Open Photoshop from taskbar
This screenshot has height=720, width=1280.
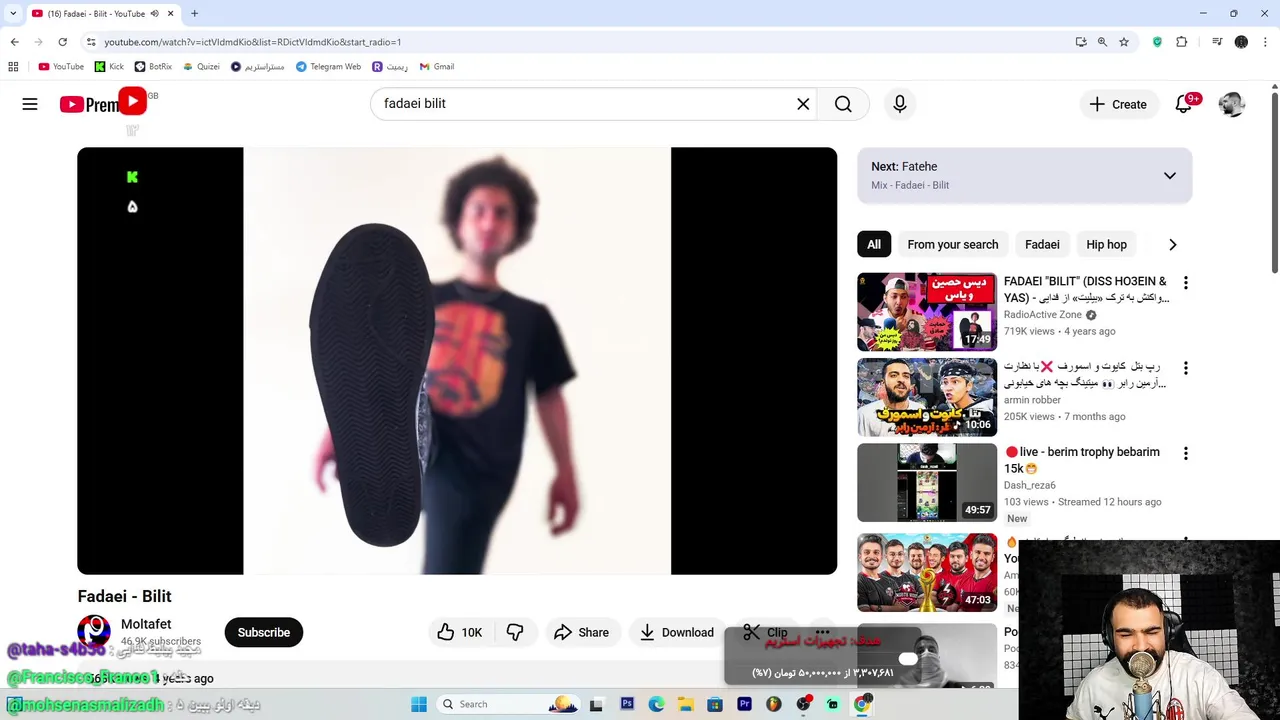point(627,704)
